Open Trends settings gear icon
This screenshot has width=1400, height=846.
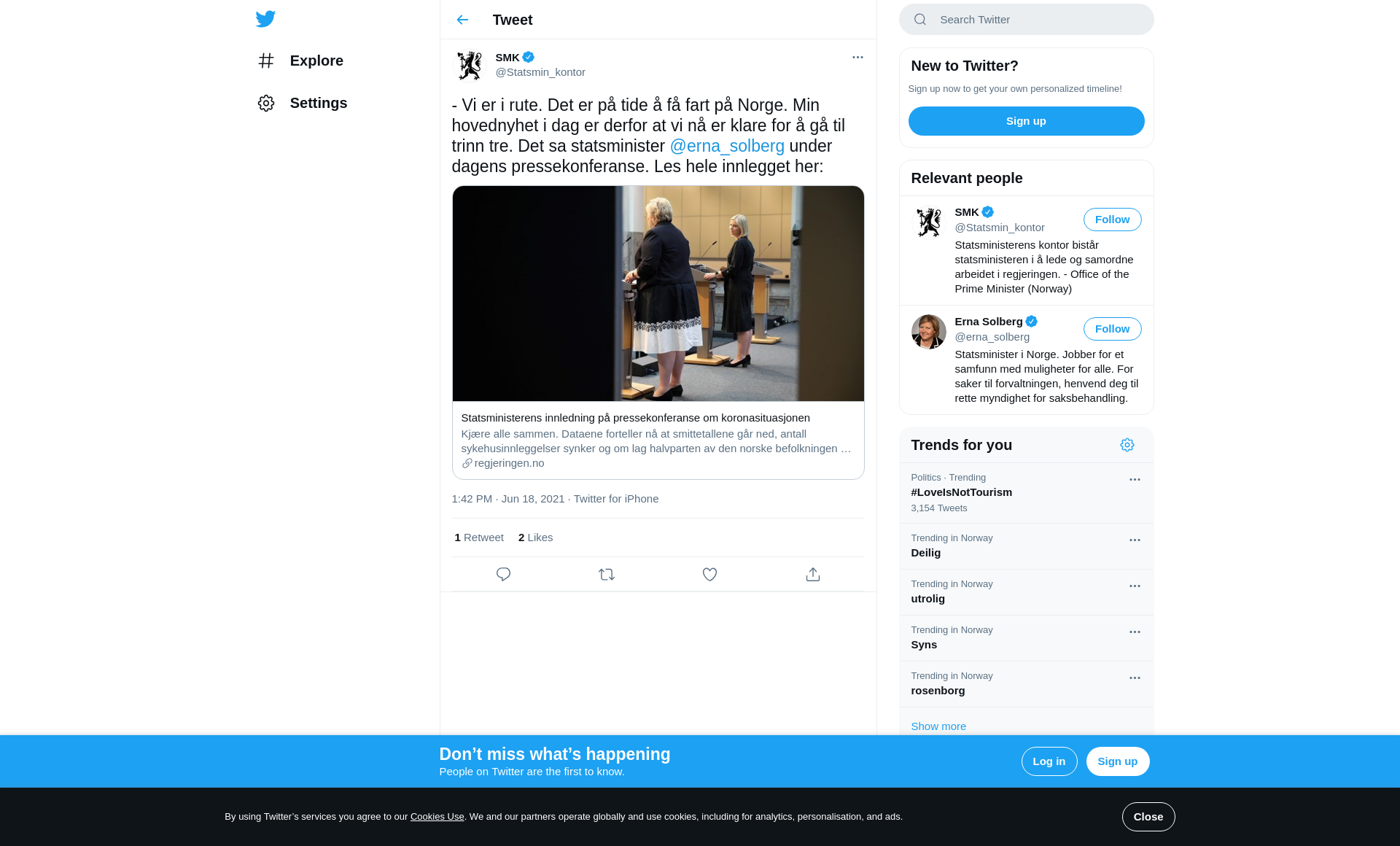tap(1127, 445)
